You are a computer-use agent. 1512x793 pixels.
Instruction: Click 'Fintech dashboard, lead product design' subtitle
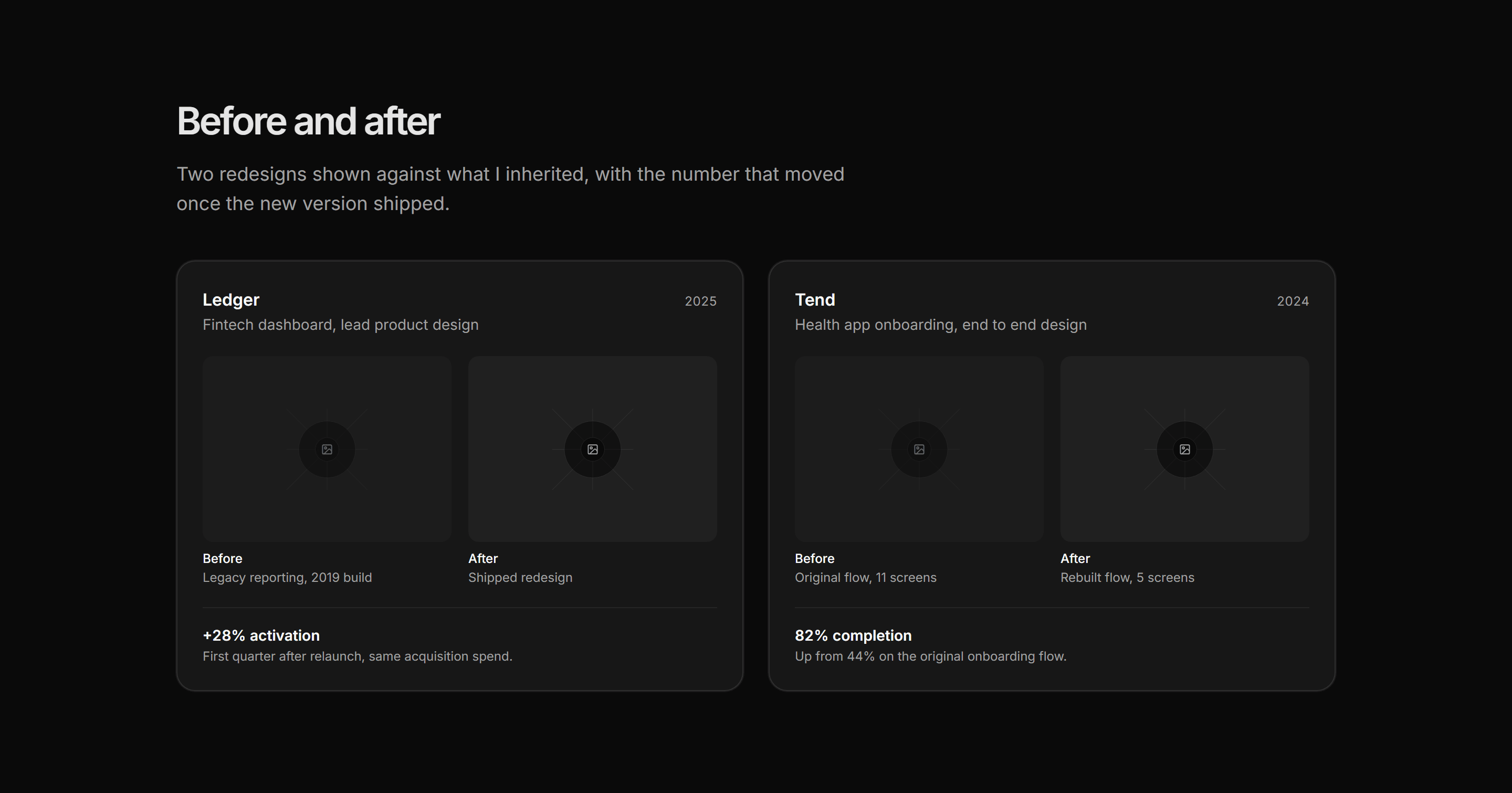coord(340,325)
